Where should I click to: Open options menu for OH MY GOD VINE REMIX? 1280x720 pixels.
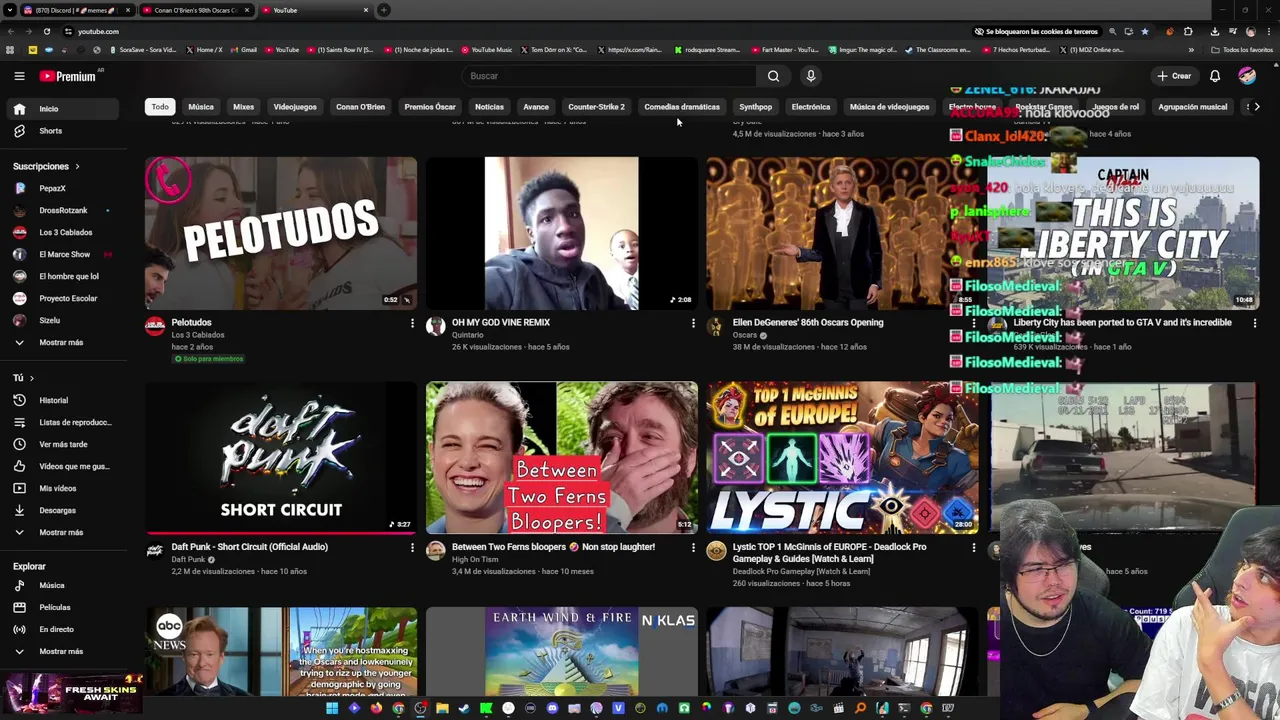693,323
